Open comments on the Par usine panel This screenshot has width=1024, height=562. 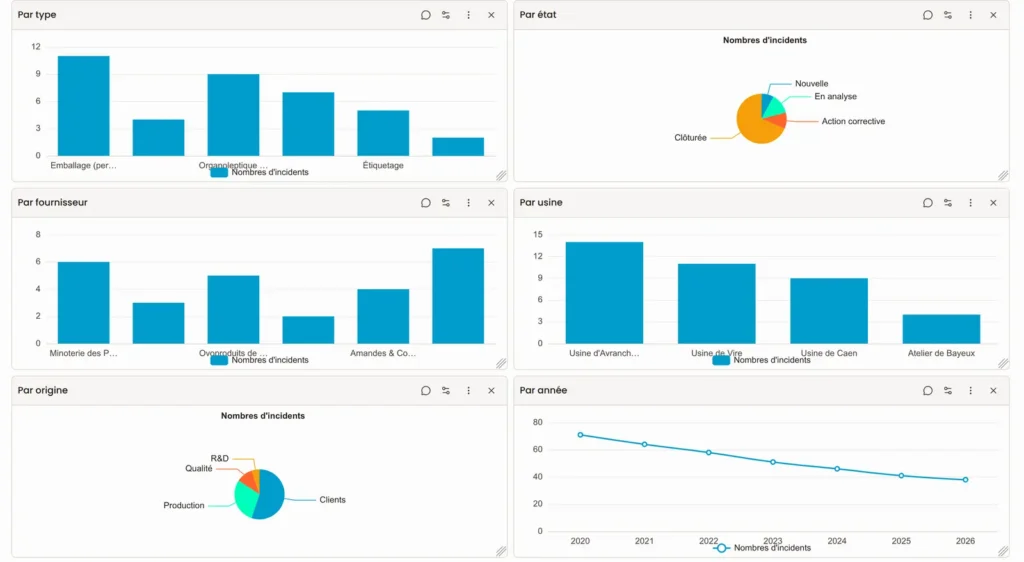coord(927,203)
